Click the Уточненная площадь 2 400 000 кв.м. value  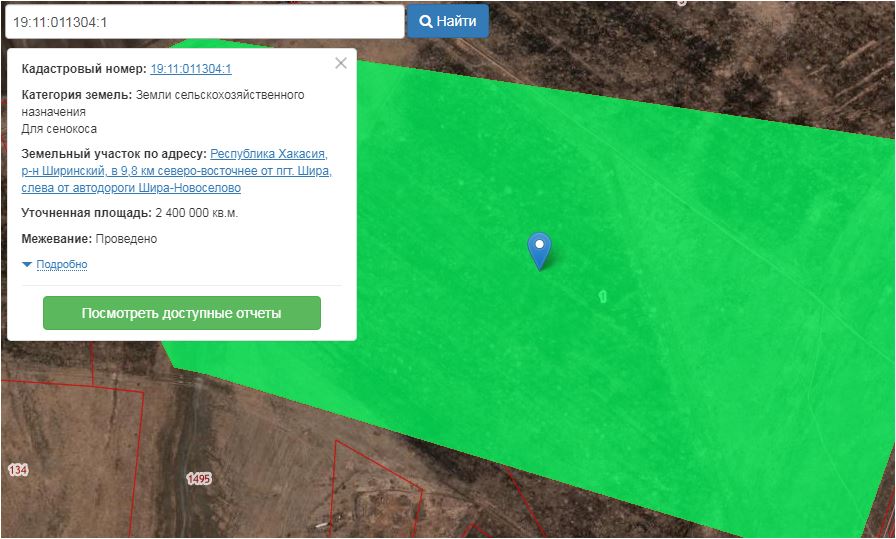tap(197, 213)
